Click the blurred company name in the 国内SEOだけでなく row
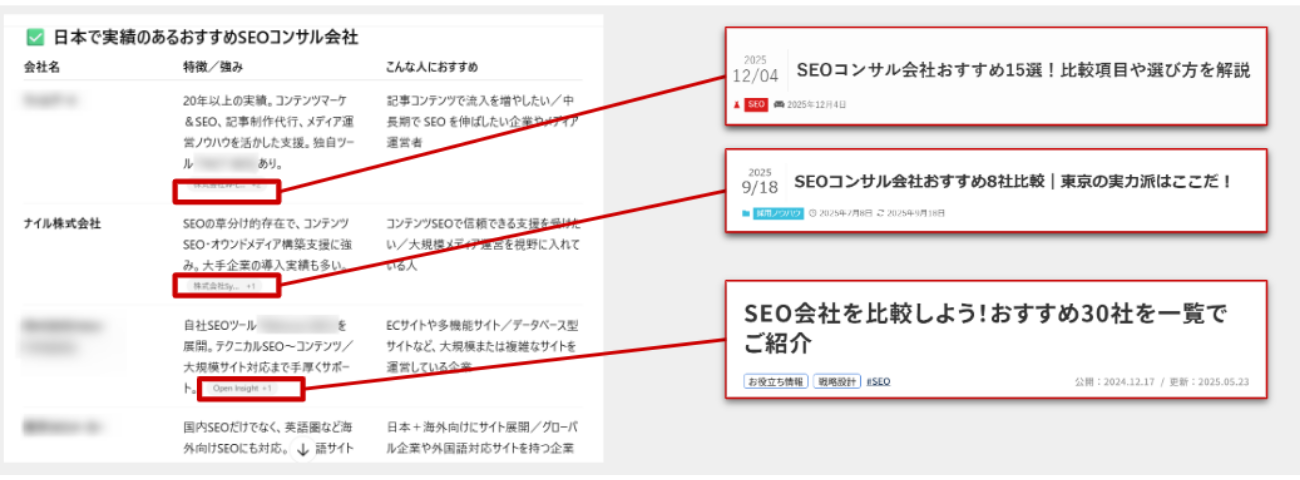 tap(62, 427)
